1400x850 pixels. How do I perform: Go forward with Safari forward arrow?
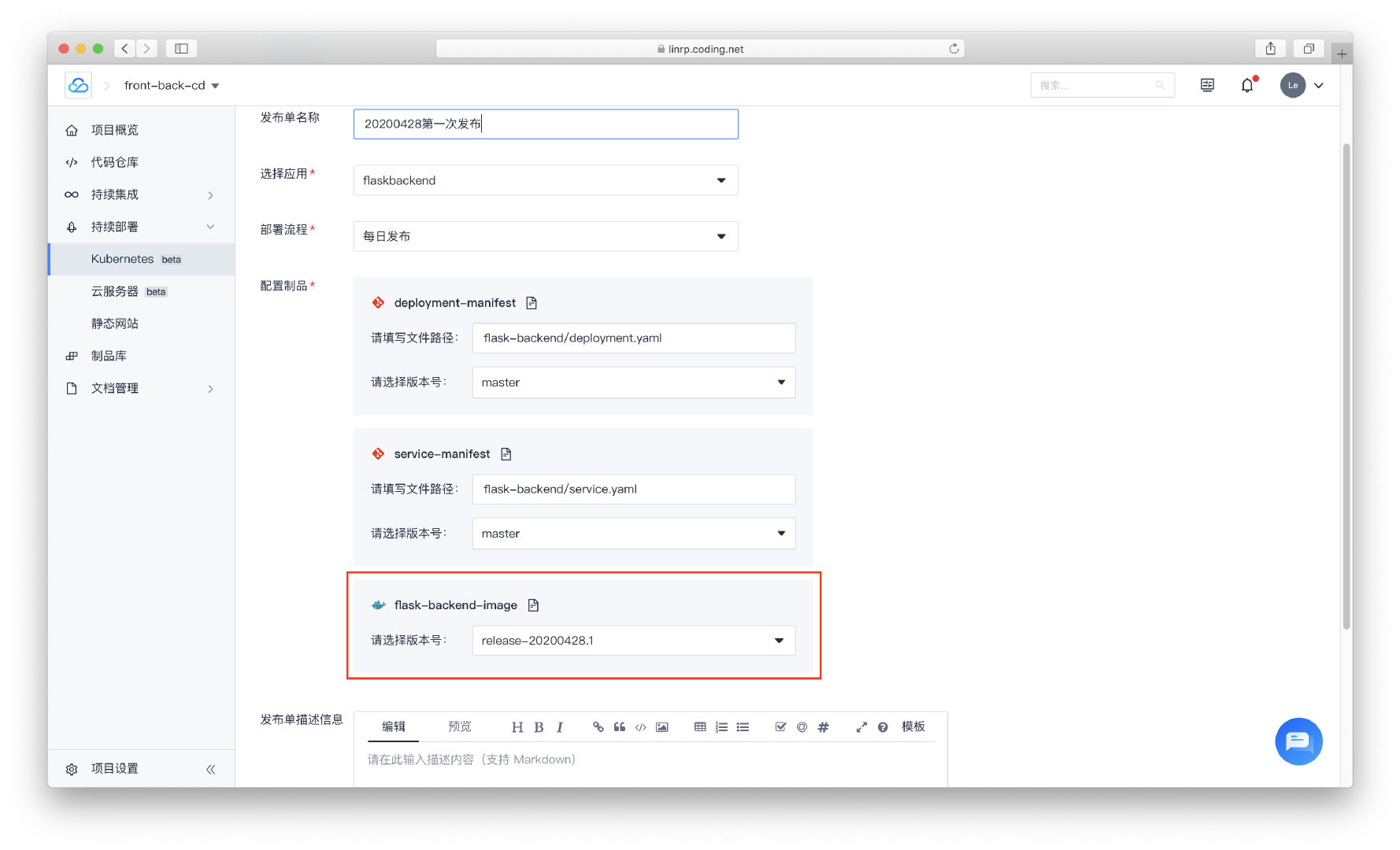pyautogui.click(x=146, y=49)
